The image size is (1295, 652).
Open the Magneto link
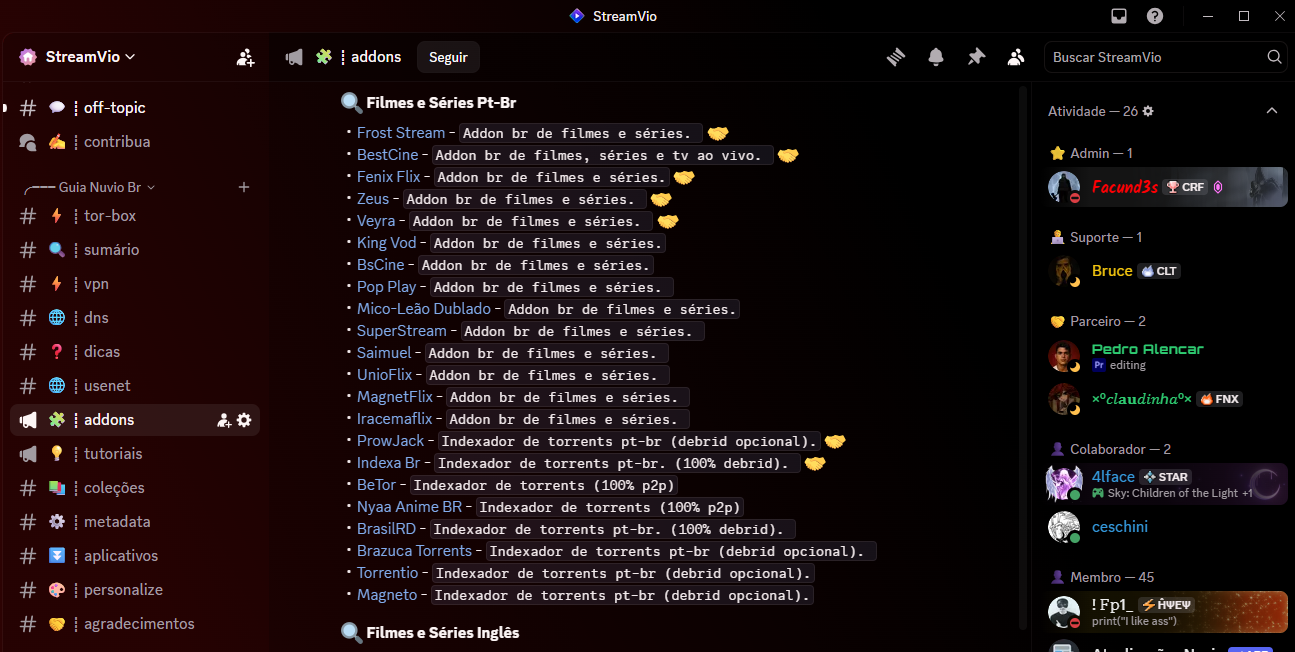(387, 595)
